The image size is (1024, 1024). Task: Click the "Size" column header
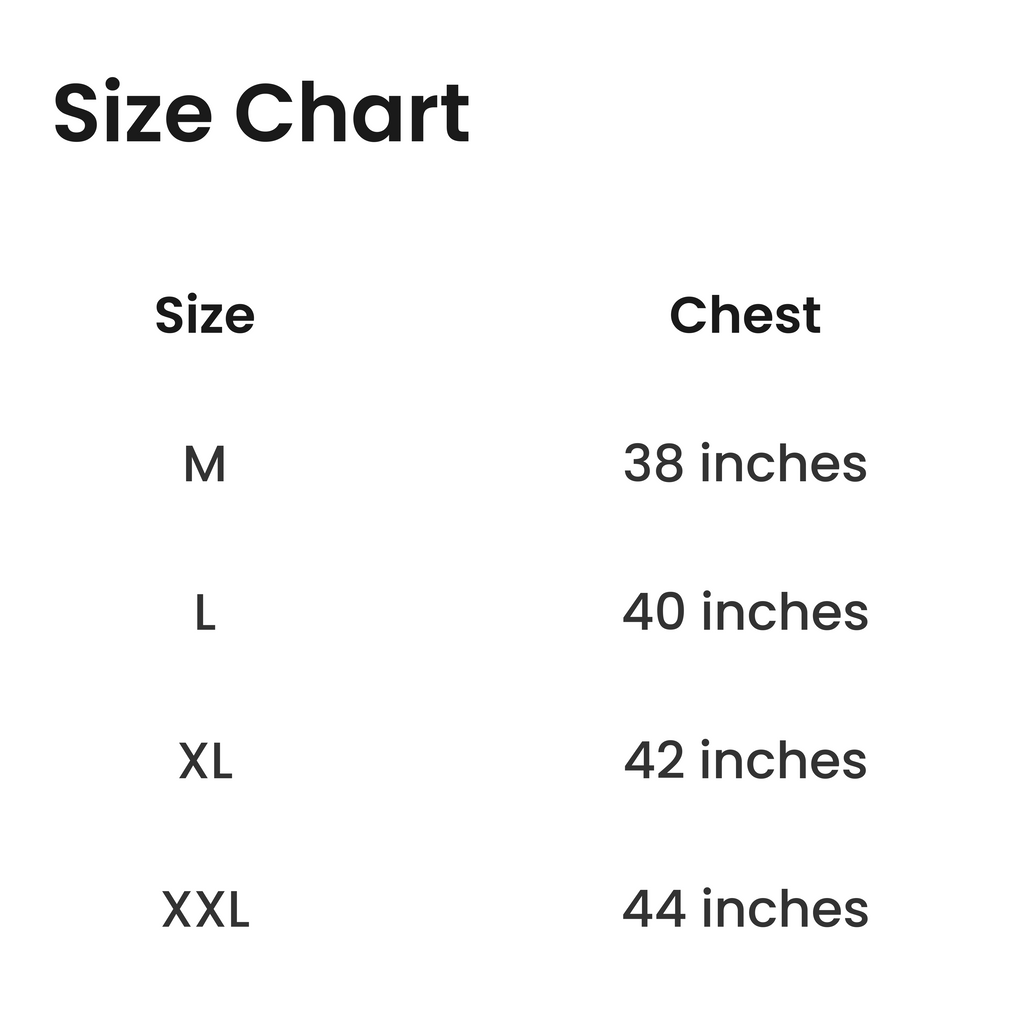205,315
